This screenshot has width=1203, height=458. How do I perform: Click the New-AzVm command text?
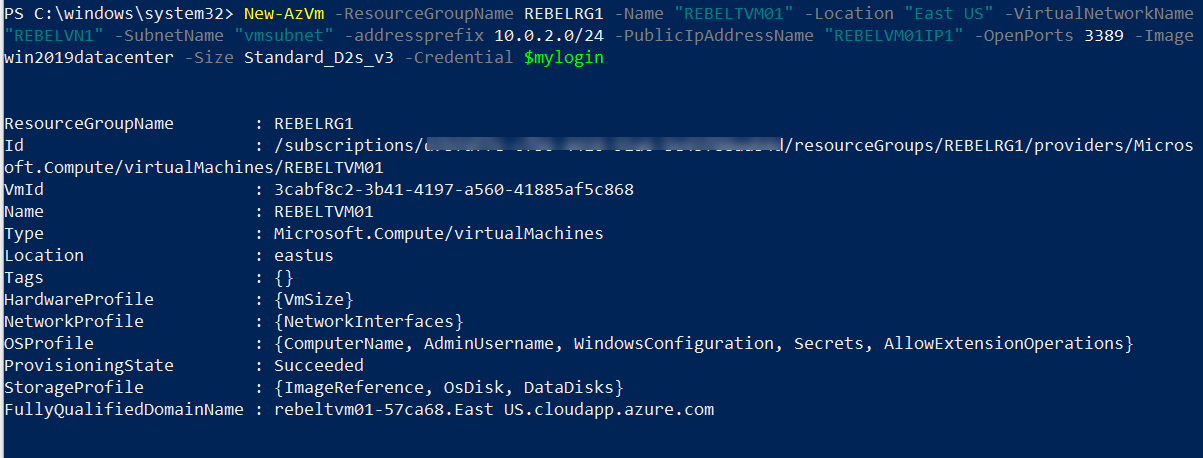(281, 14)
